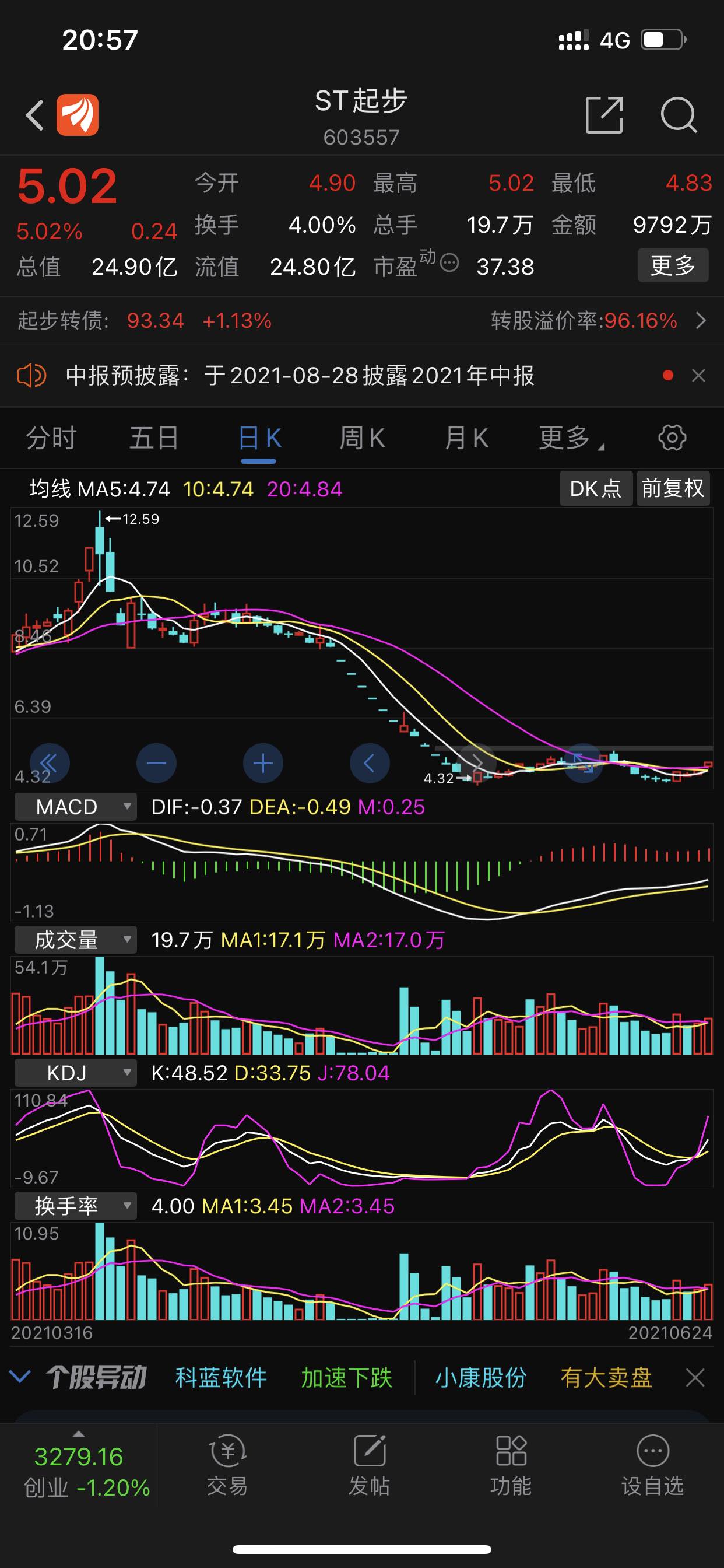
Task: Tap the smiley icon next to 市盈
Action: tap(449, 263)
